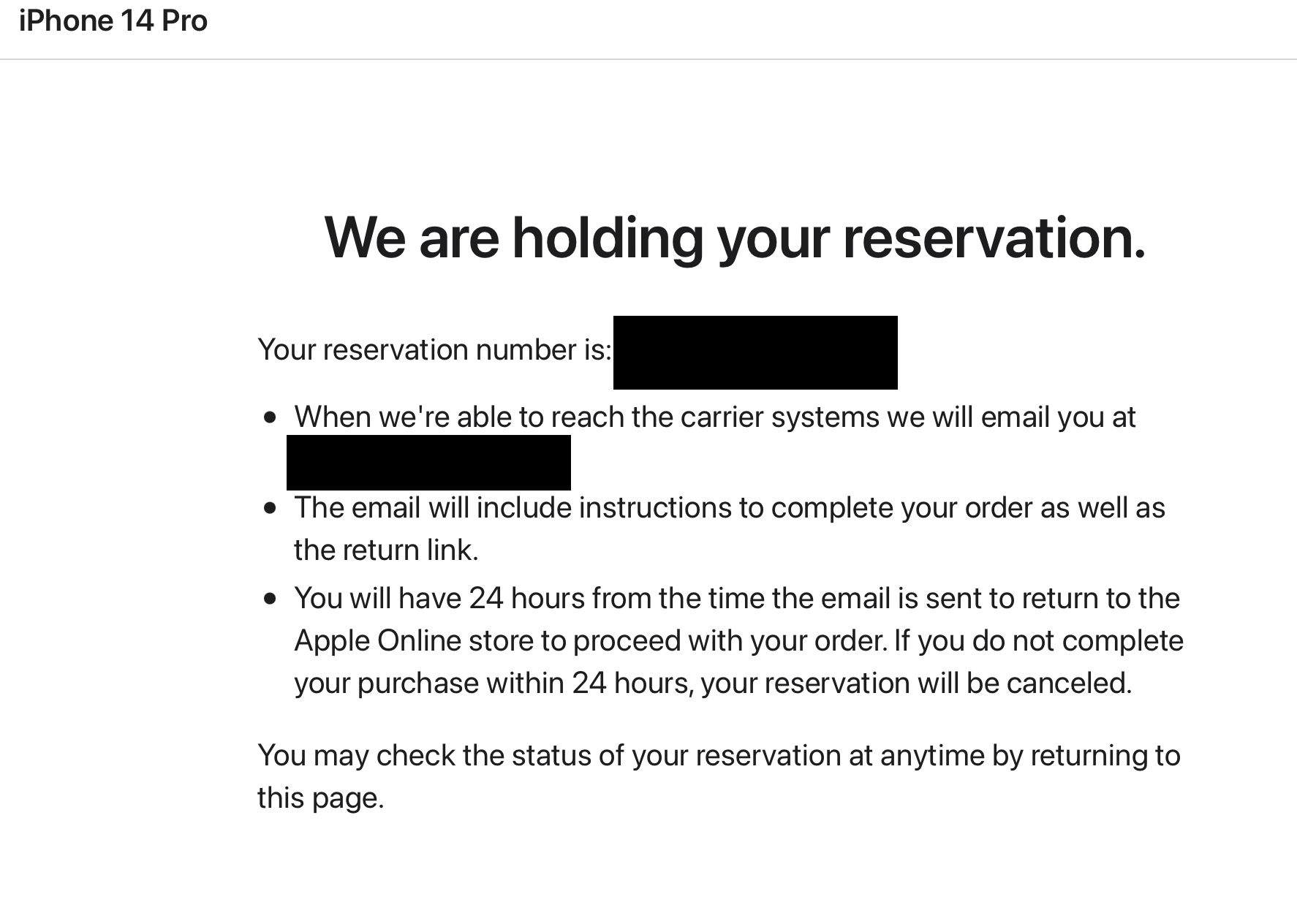1297x924 pixels.
Task: Click the 'this page.' text
Action: coord(321,798)
